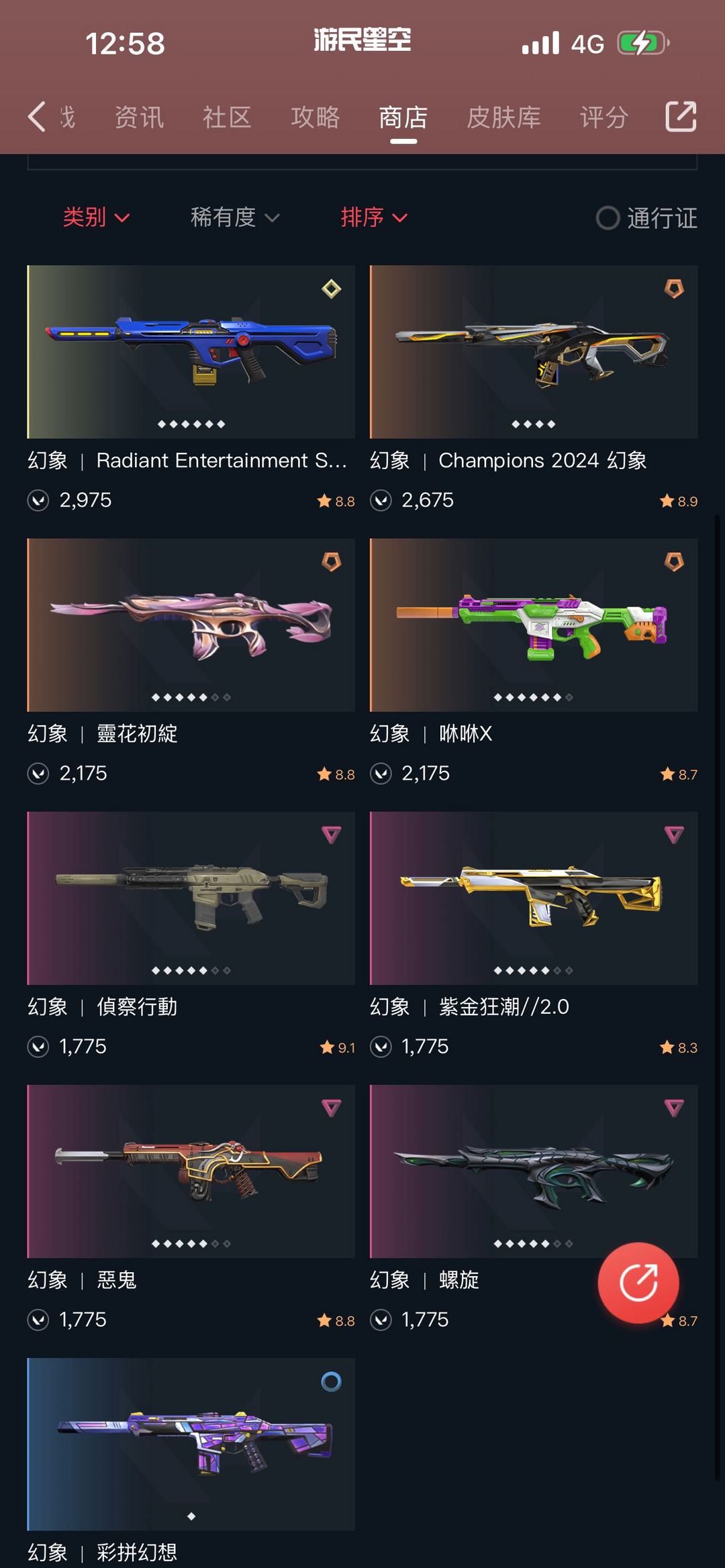
Task: Click the orange rarity icon on Champions 2024
Action: tap(674, 289)
